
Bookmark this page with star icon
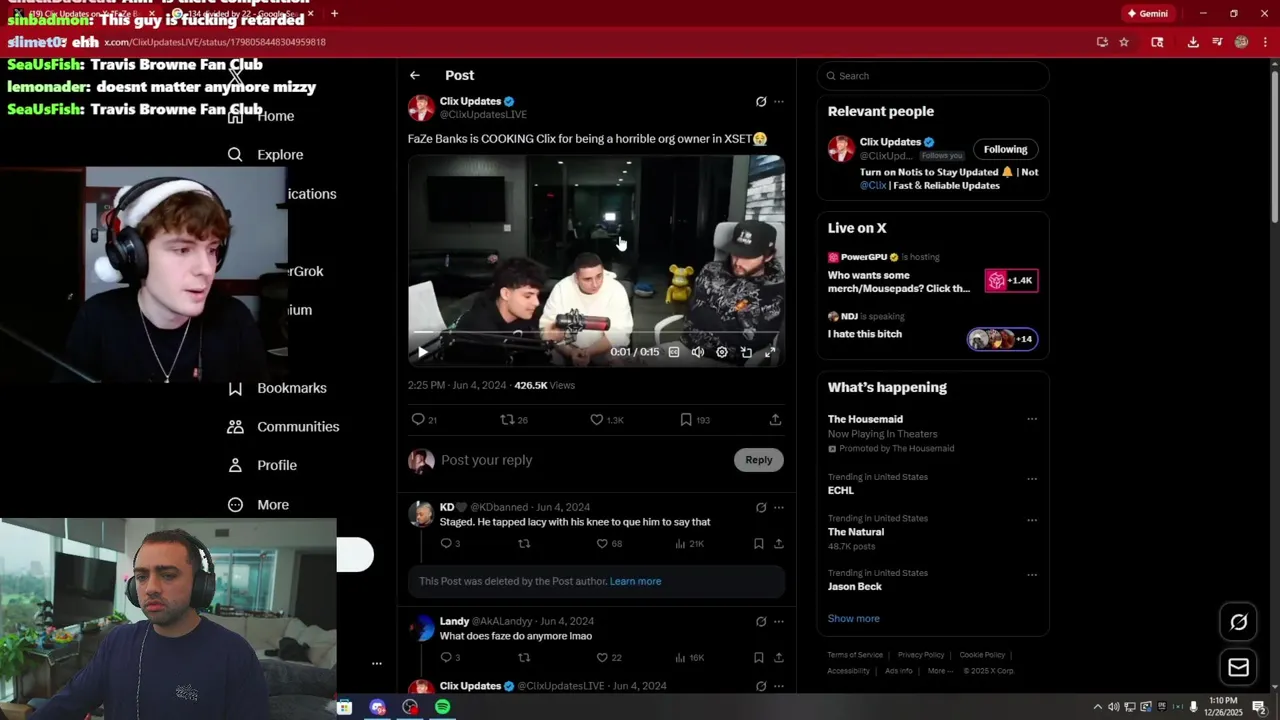1124,42
